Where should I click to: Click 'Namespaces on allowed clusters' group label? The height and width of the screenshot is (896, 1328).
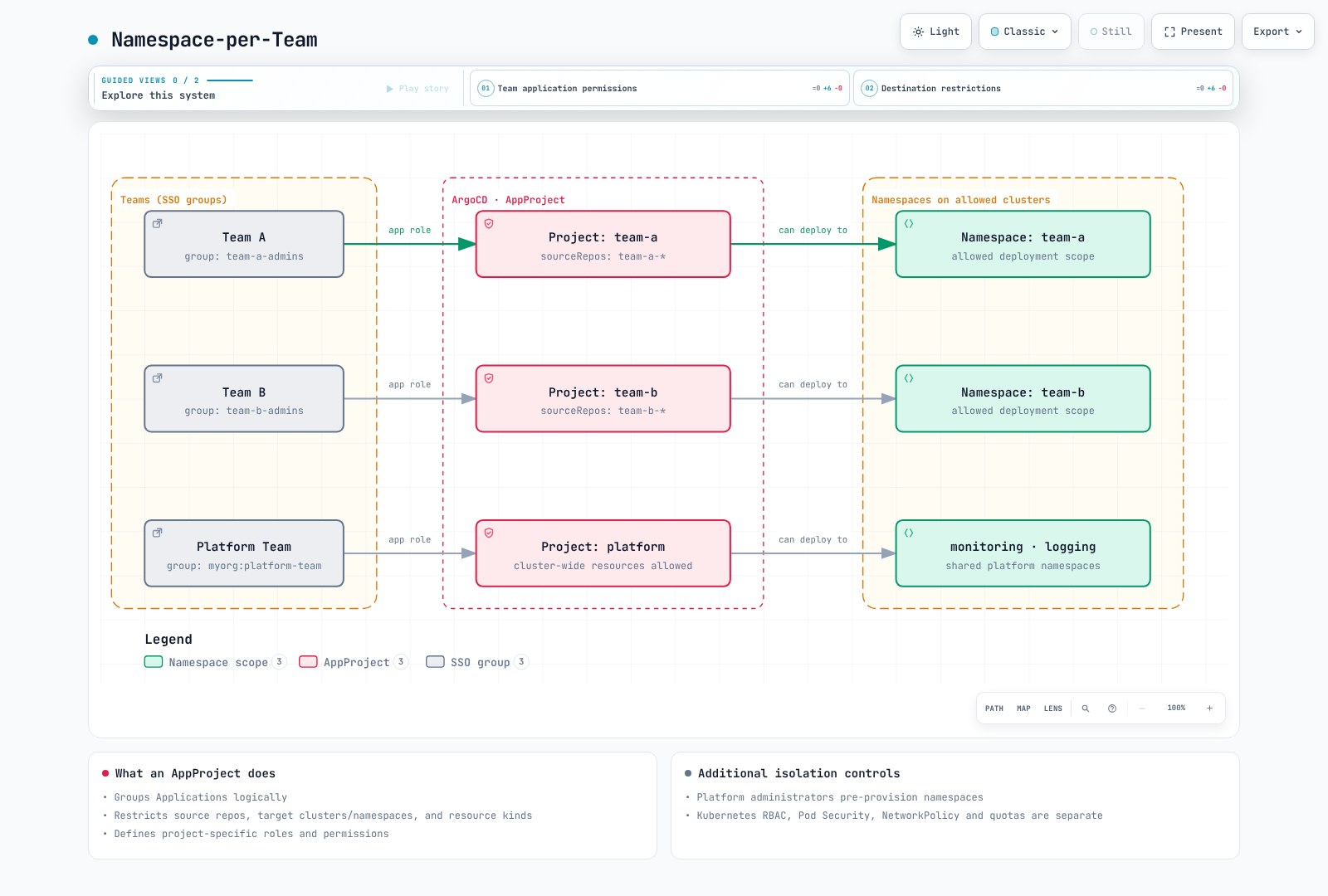(x=961, y=200)
